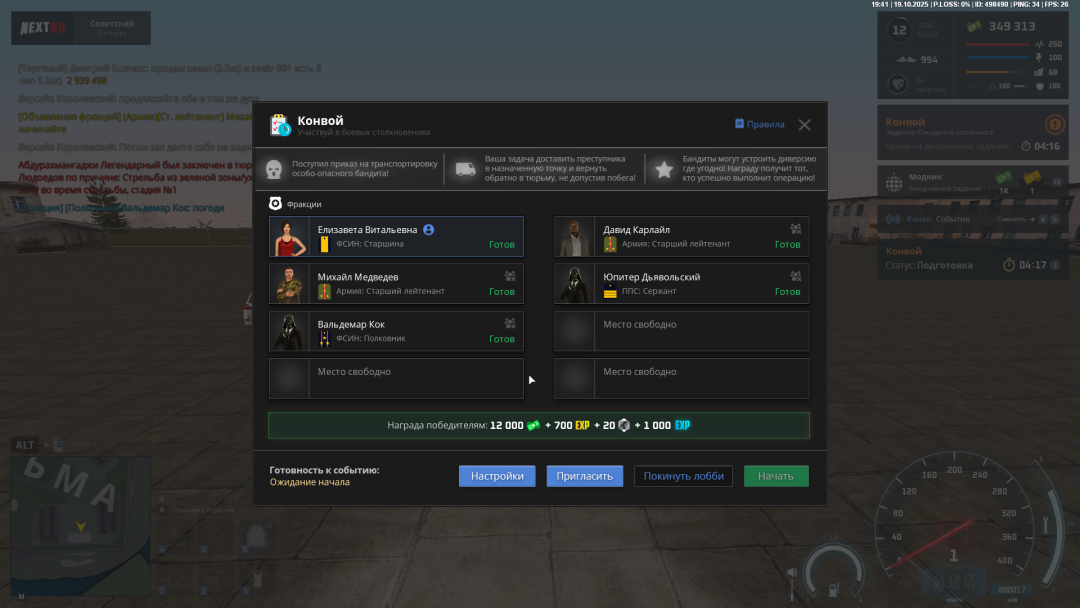1080x608 pixels.
Task: Close the Конвой lobby window
Action: coord(804,125)
